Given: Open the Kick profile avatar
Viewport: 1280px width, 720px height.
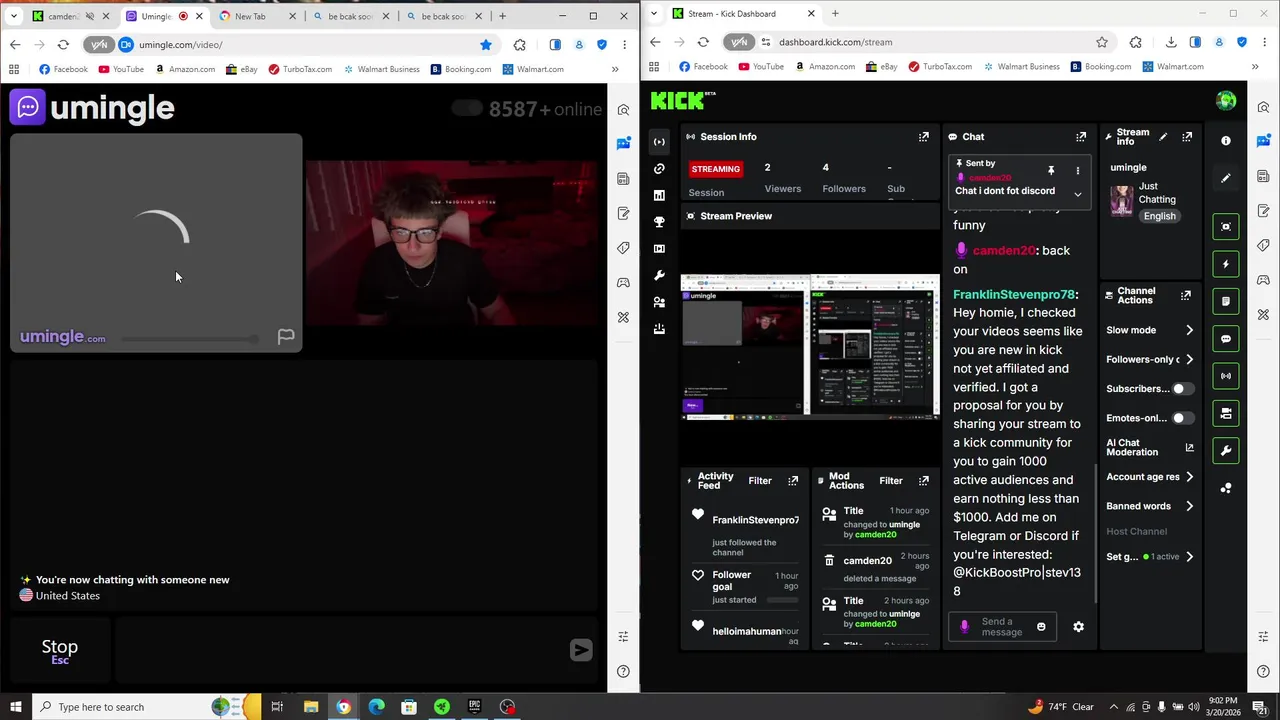Looking at the screenshot, I should pyautogui.click(x=1226, y=101).
